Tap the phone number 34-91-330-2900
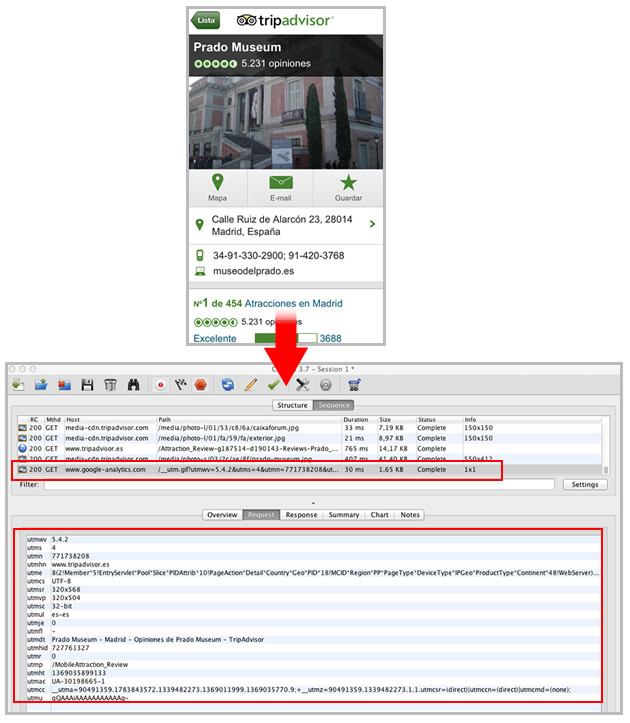This screenshot has height=723, width=630. pyautogui.click(x=247, y=255)
